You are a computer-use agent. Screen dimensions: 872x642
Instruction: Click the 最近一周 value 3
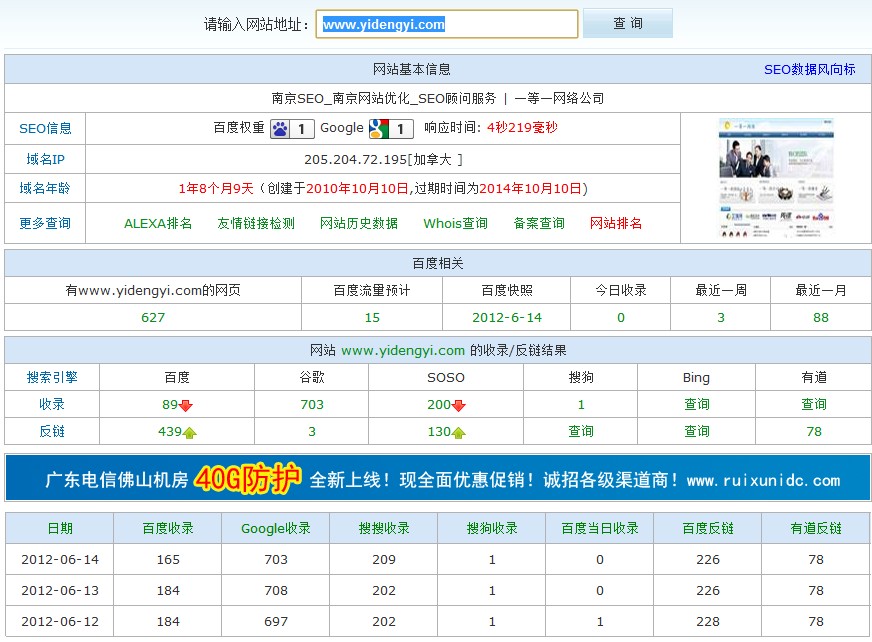click(721, 318)
